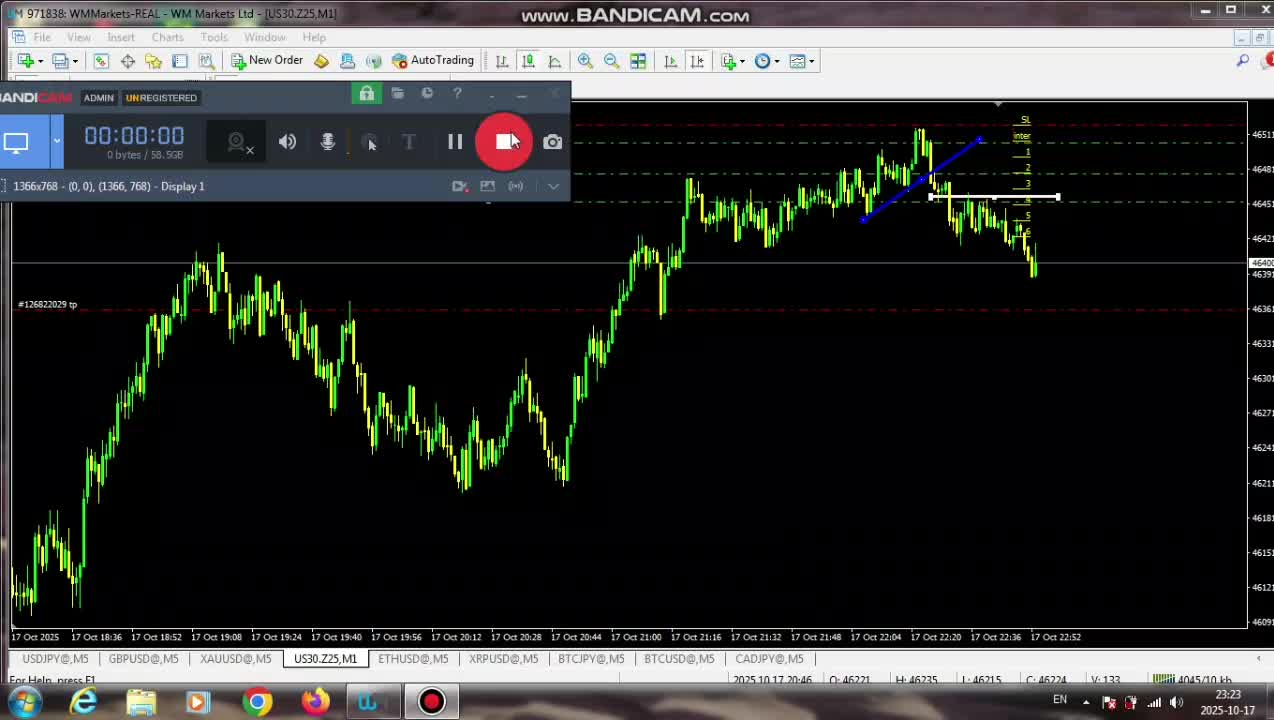Open the Bandicam screen mode dropdown arrow
This screenshot has height=720, width=1274.
pos(57,142)
